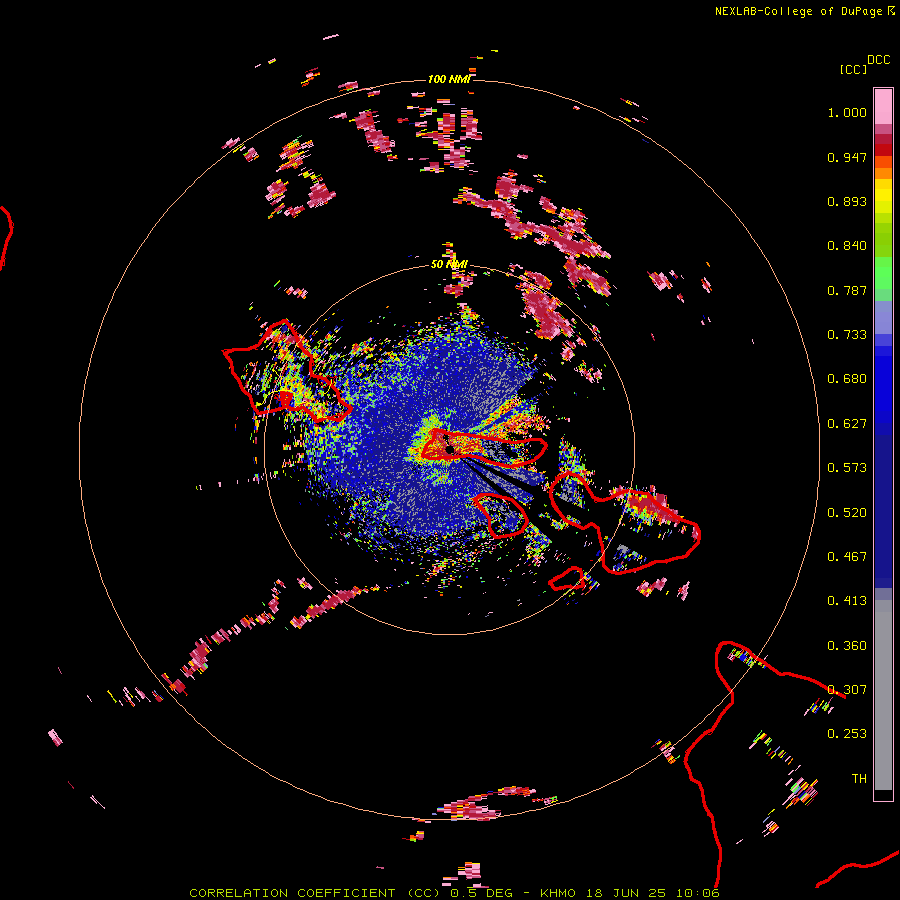The image size is (900, 900).
Task: Click the 0.787 scale value
Action: click(847, 290)
